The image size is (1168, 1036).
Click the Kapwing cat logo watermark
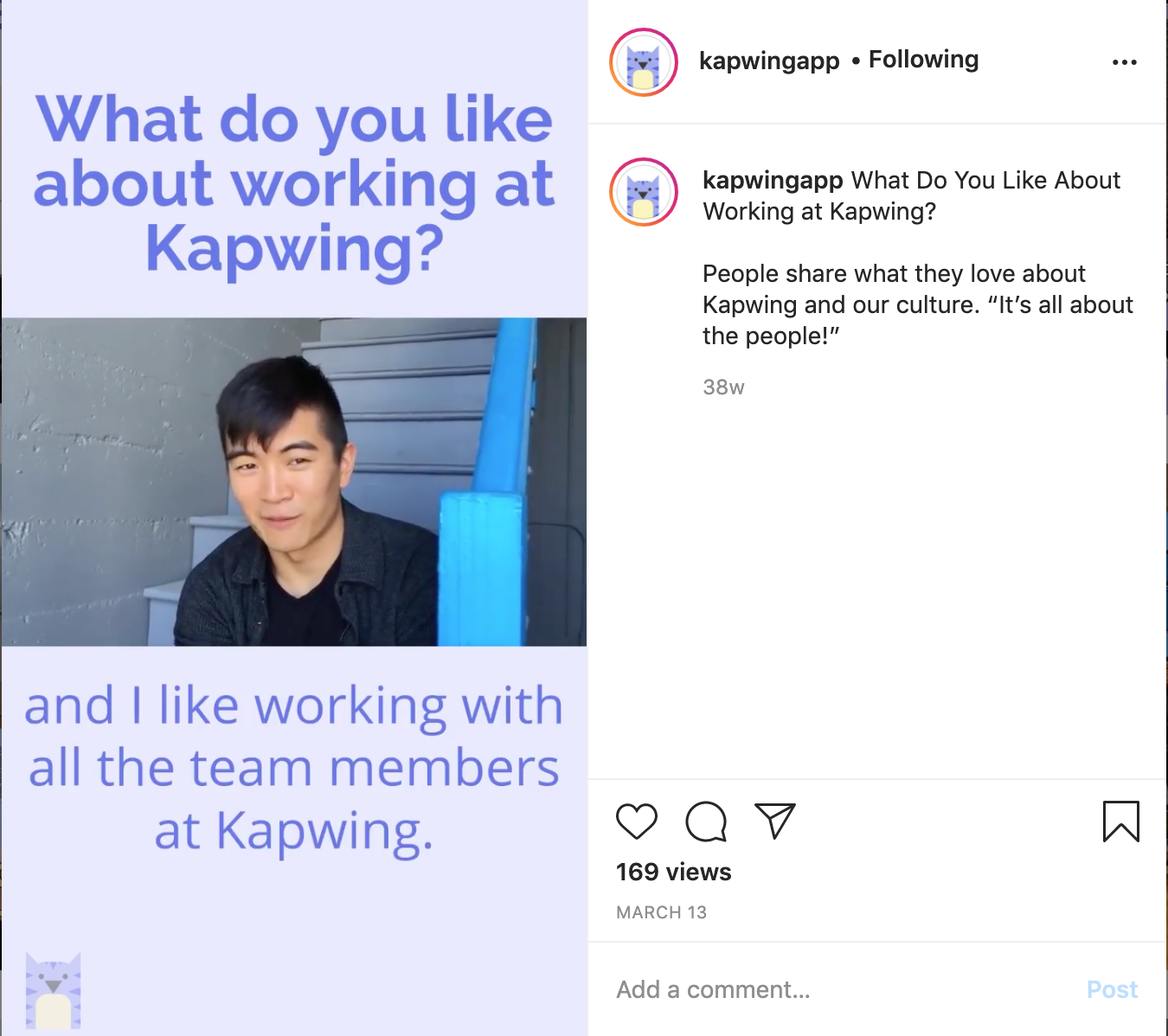54,990
